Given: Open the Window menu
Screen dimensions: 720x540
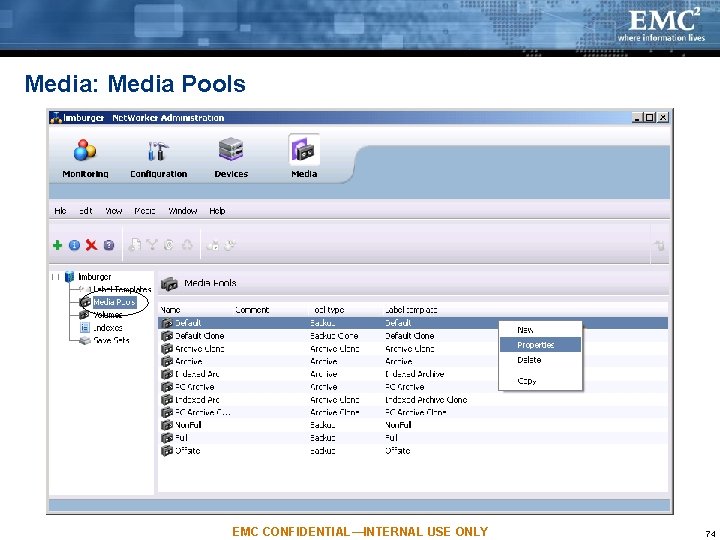Looking at the screenshot, I should [182, 211].
